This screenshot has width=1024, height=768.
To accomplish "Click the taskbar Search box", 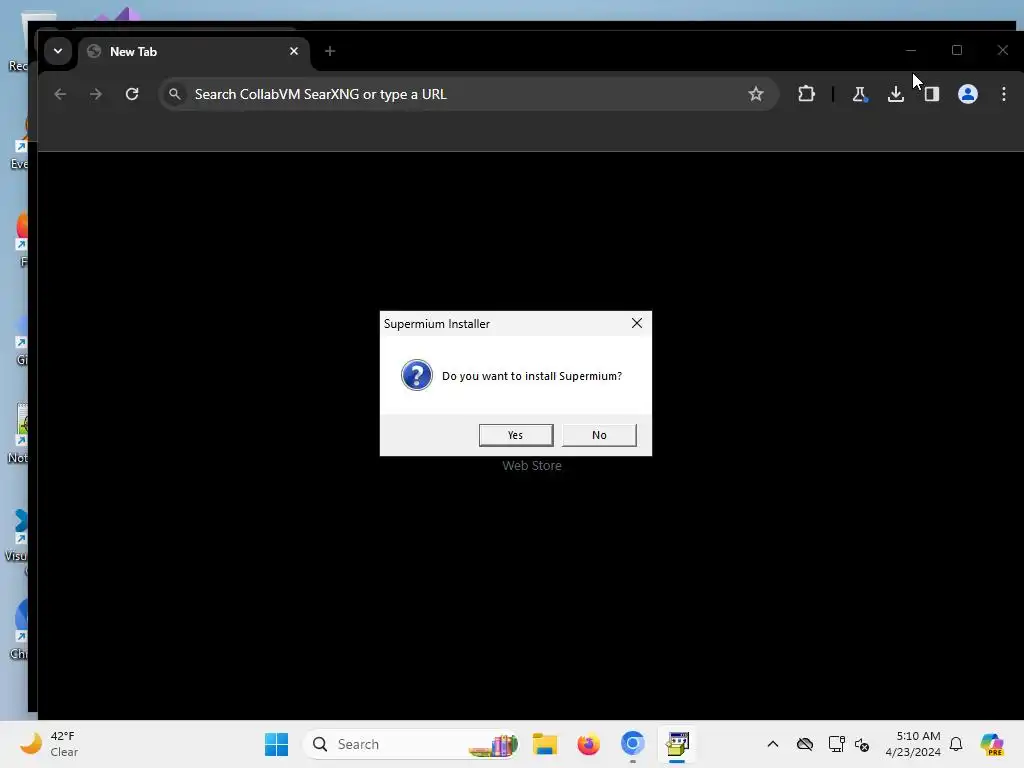I will [413, 744].
